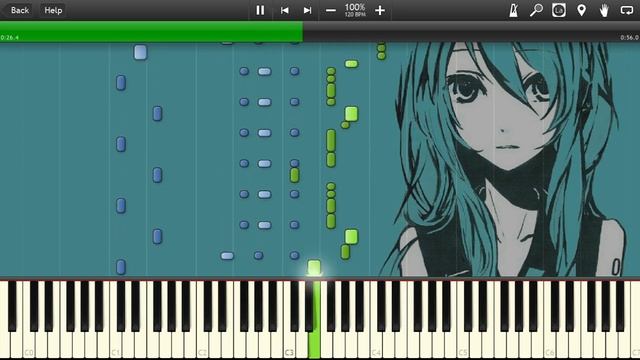Play the white key labeled C2
Viewport: 640px width, 360px height.
point(202,343)
